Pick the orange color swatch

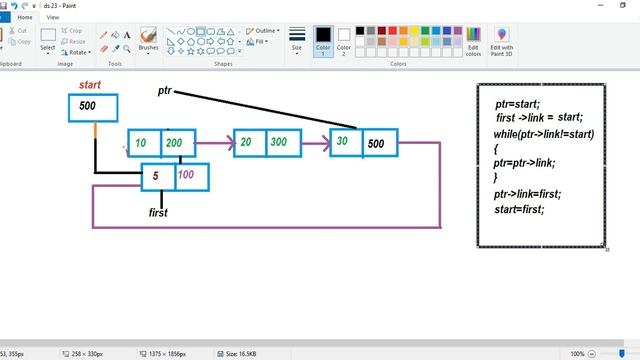(404, 31)
